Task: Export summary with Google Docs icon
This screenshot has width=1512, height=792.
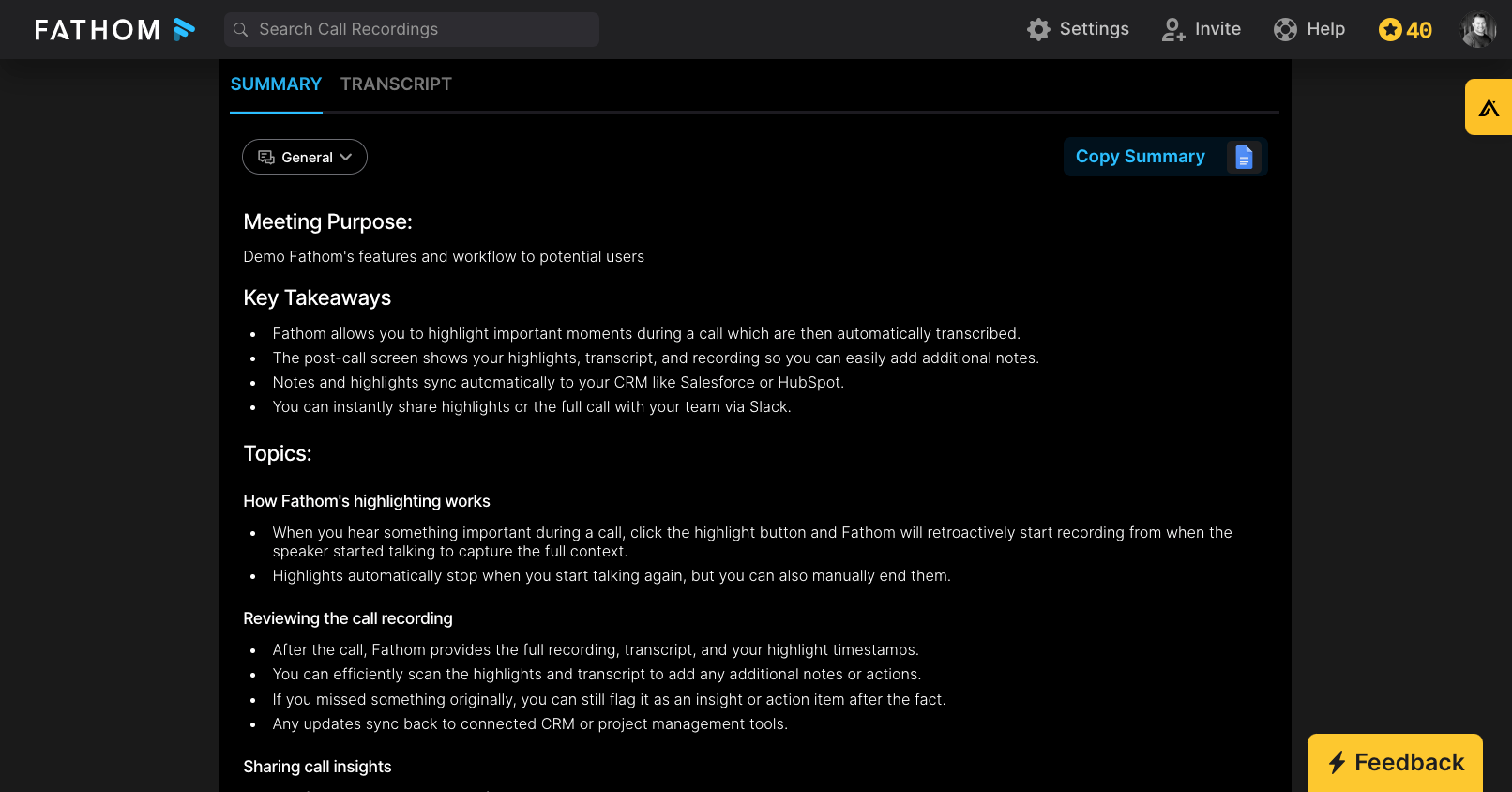Action: 1244,157
